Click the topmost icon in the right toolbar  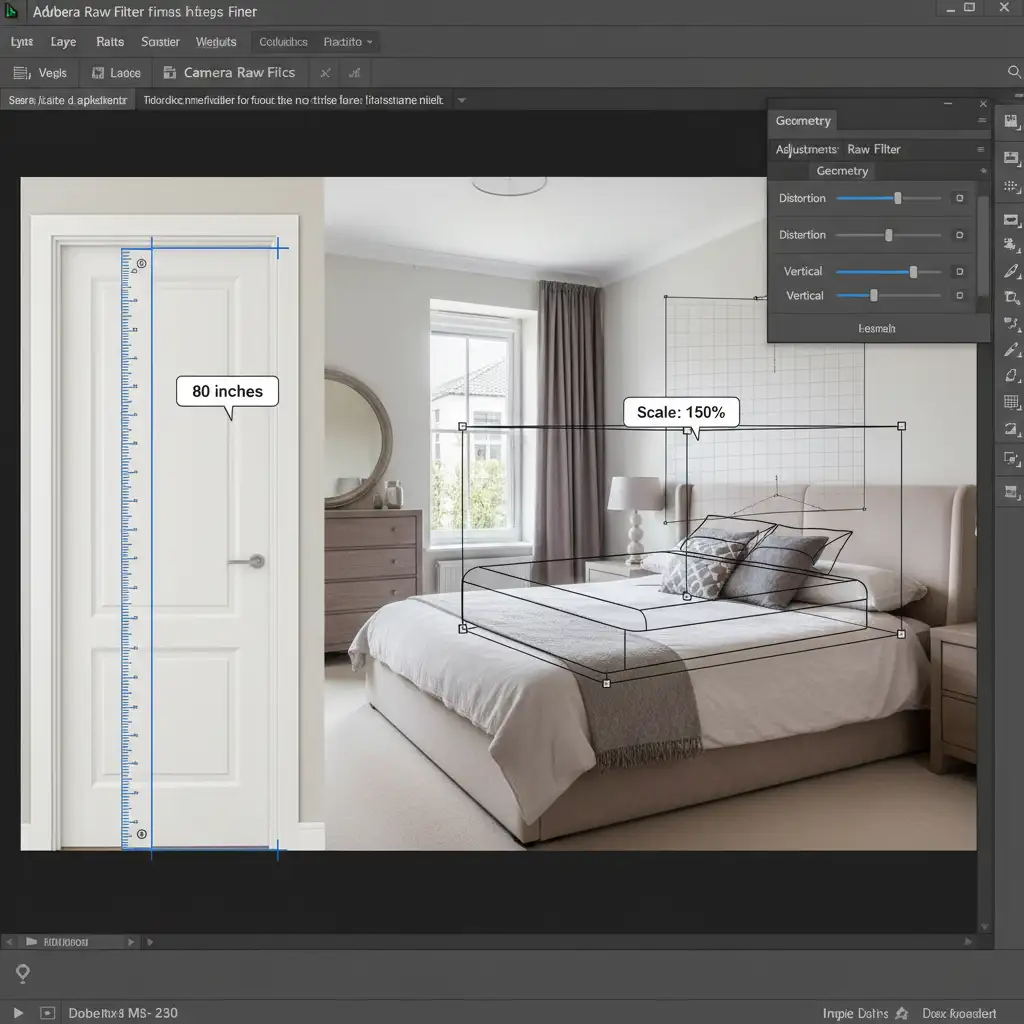point(1011,120)
